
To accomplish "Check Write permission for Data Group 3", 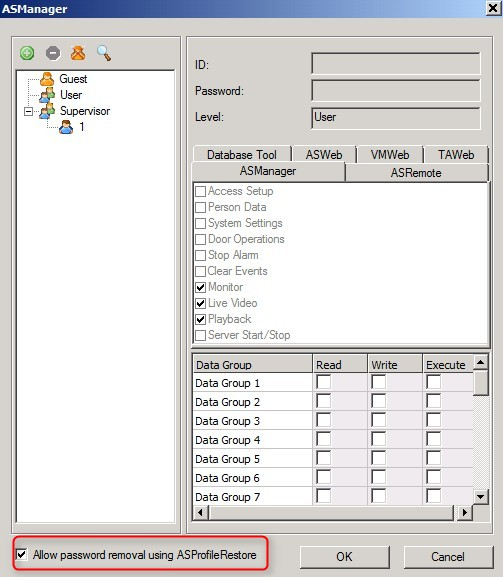I will pyautogui.click(x=378, y=420).
